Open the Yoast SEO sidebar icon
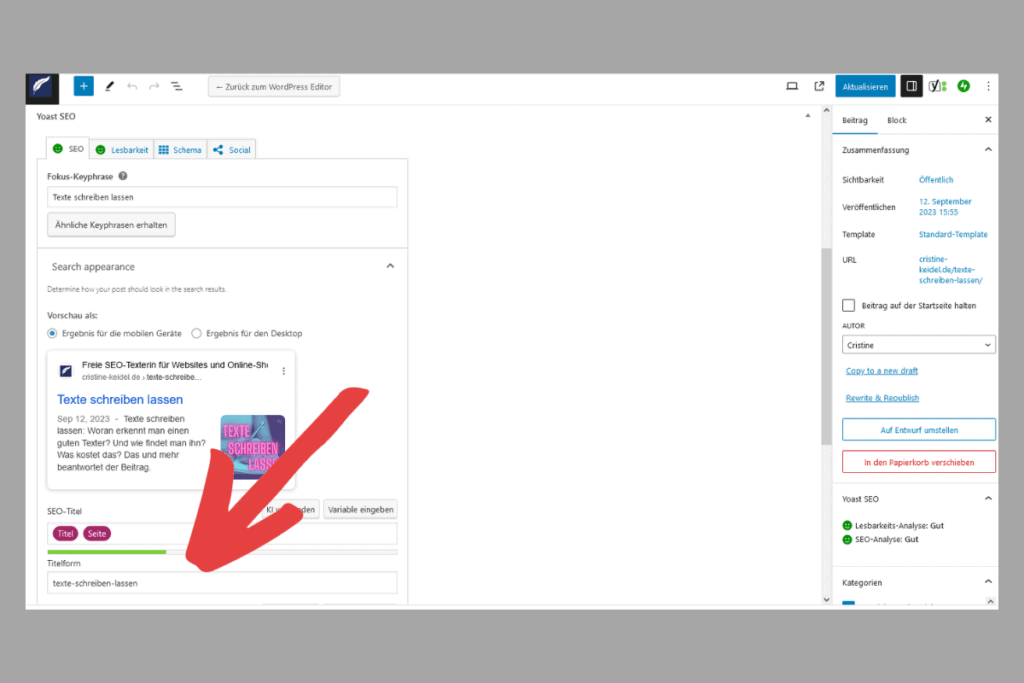Image resolution: width=1024 pixels, height=683 pixels. (938, 86)
